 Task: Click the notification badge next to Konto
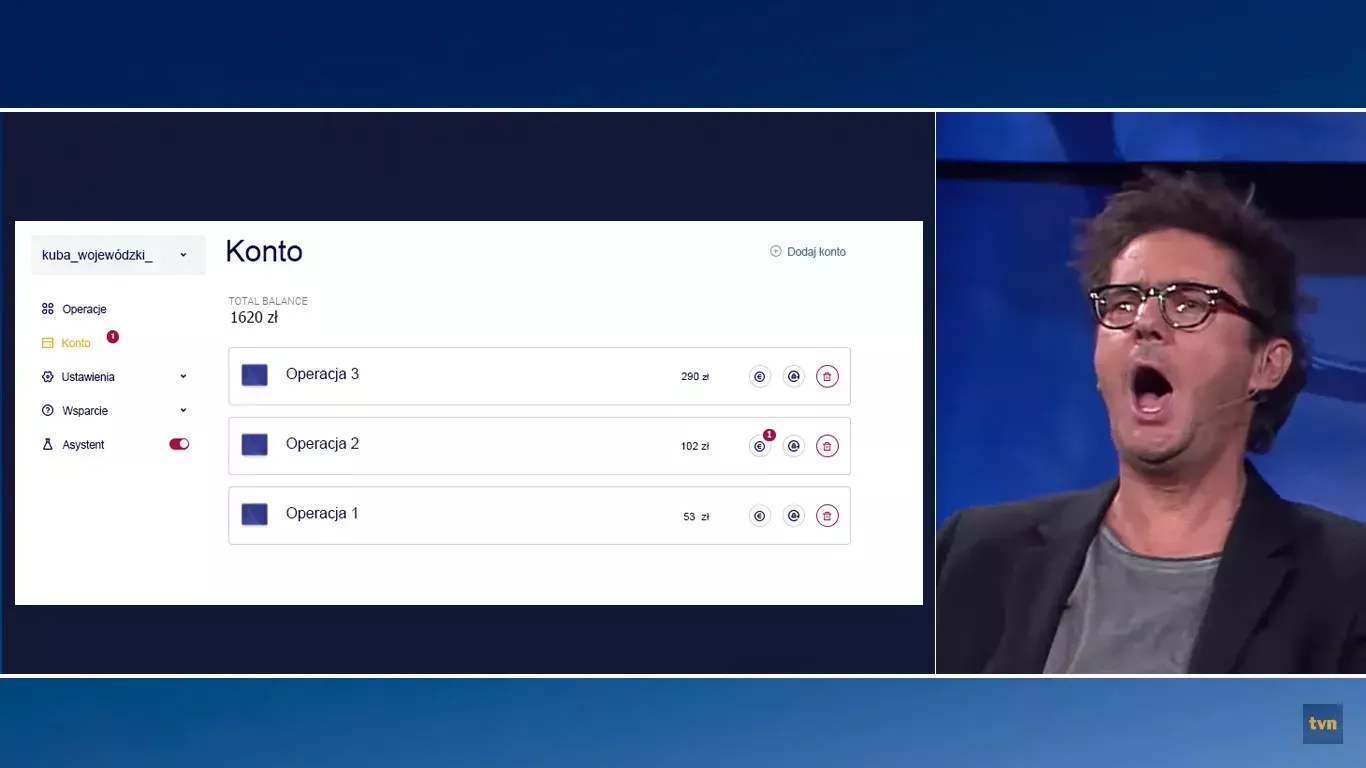coord(112,337)
